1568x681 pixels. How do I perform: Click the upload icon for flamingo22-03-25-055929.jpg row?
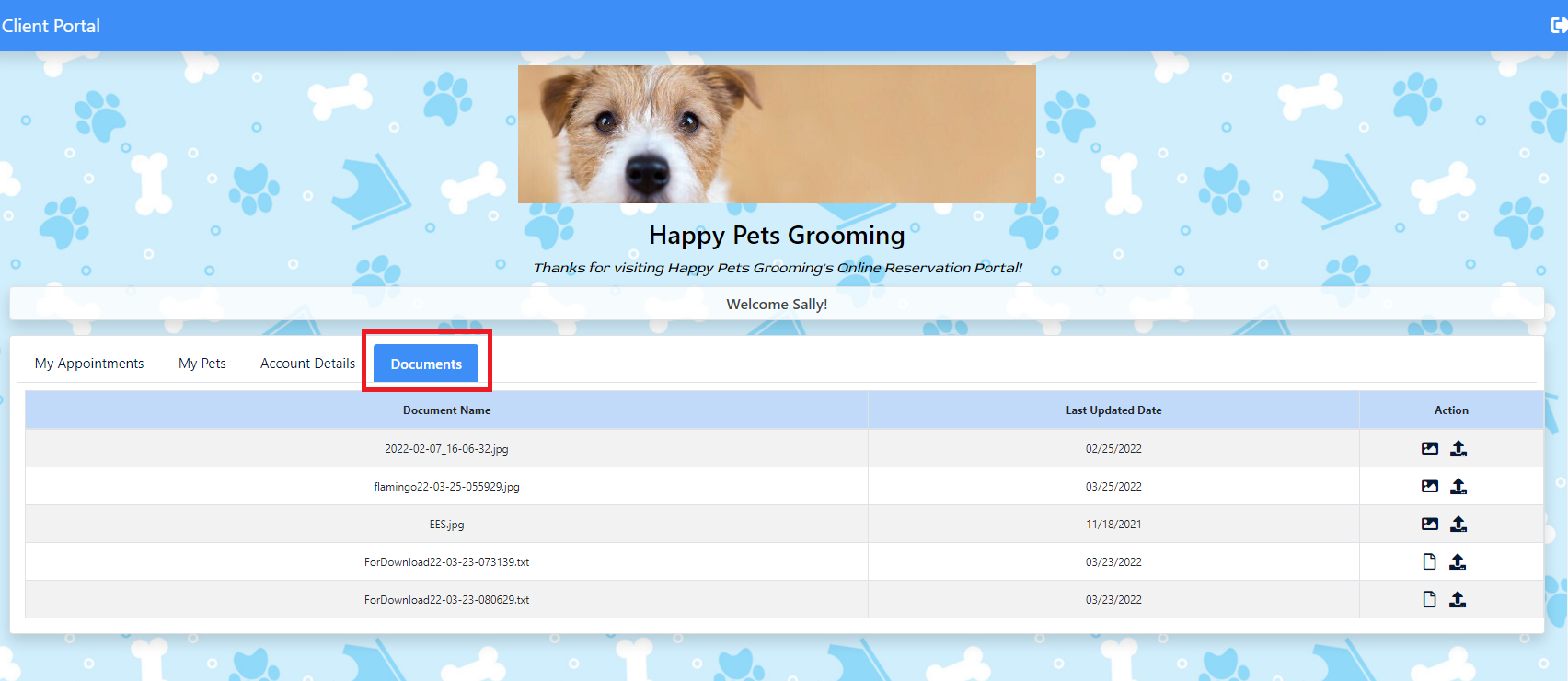coord(1458,486)
